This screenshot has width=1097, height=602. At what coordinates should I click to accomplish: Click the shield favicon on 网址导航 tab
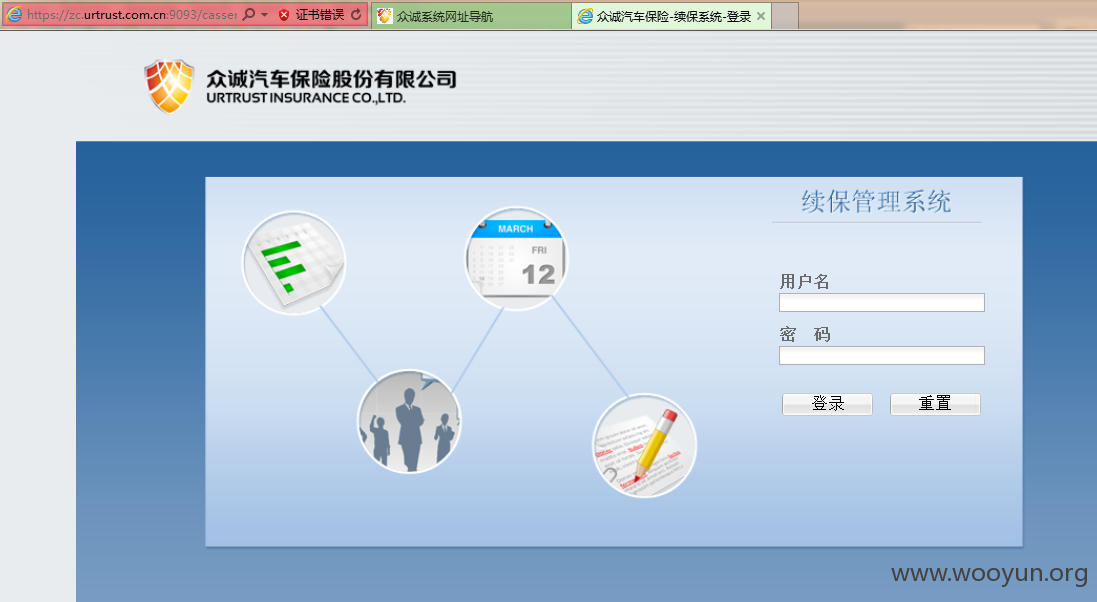(x=384, y=16)
